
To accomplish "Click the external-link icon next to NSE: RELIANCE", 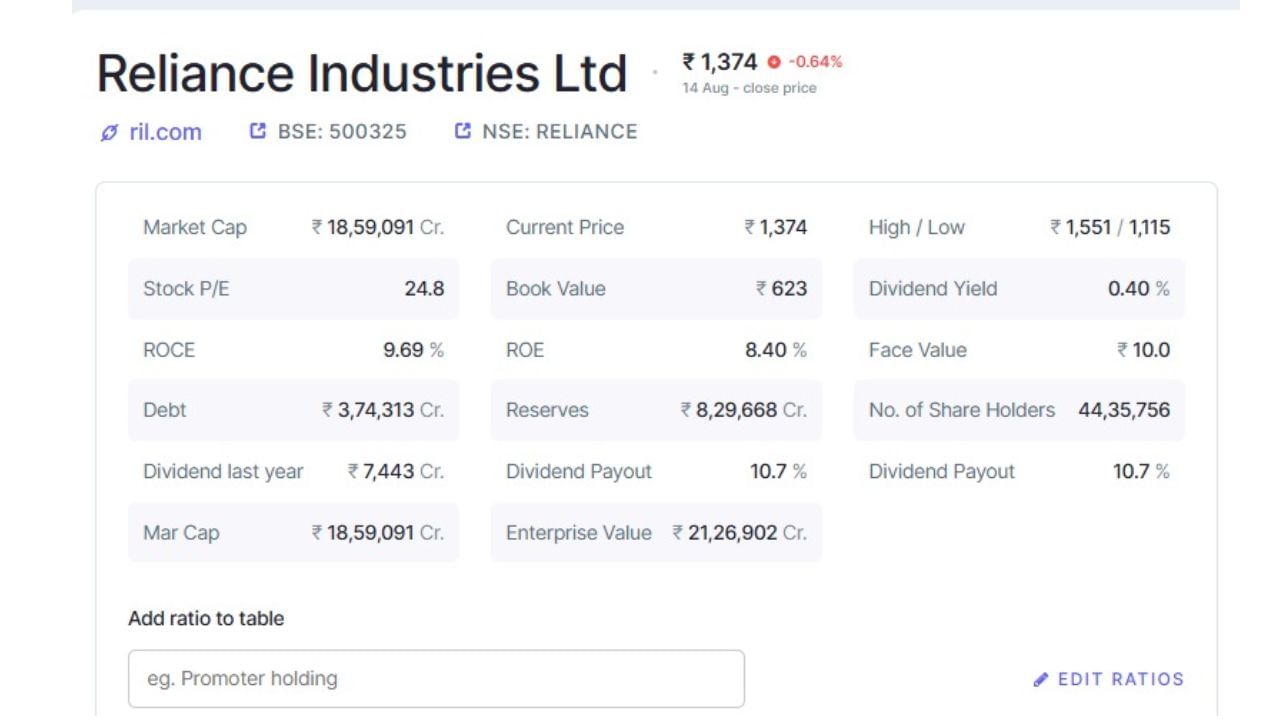I will point(463,132).
